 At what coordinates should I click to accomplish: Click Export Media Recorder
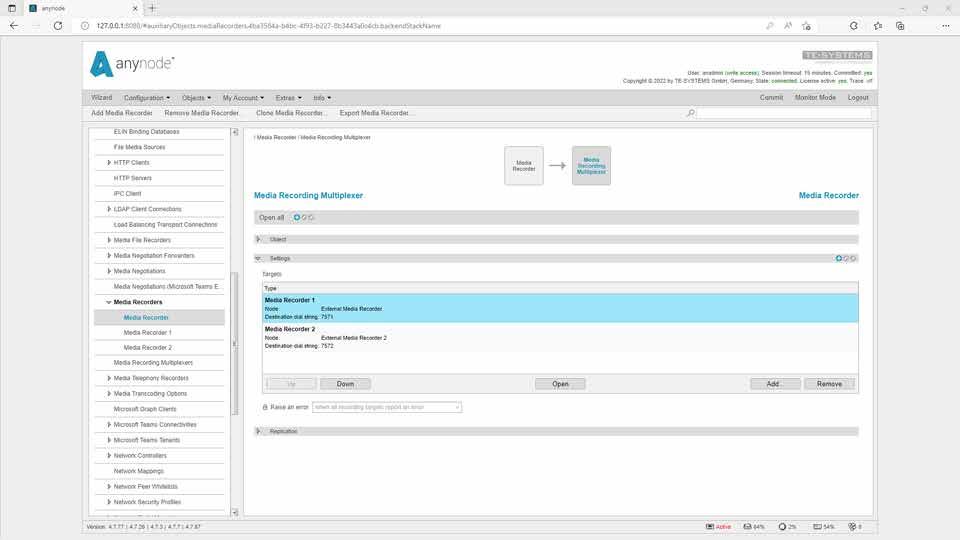point(375,113)
